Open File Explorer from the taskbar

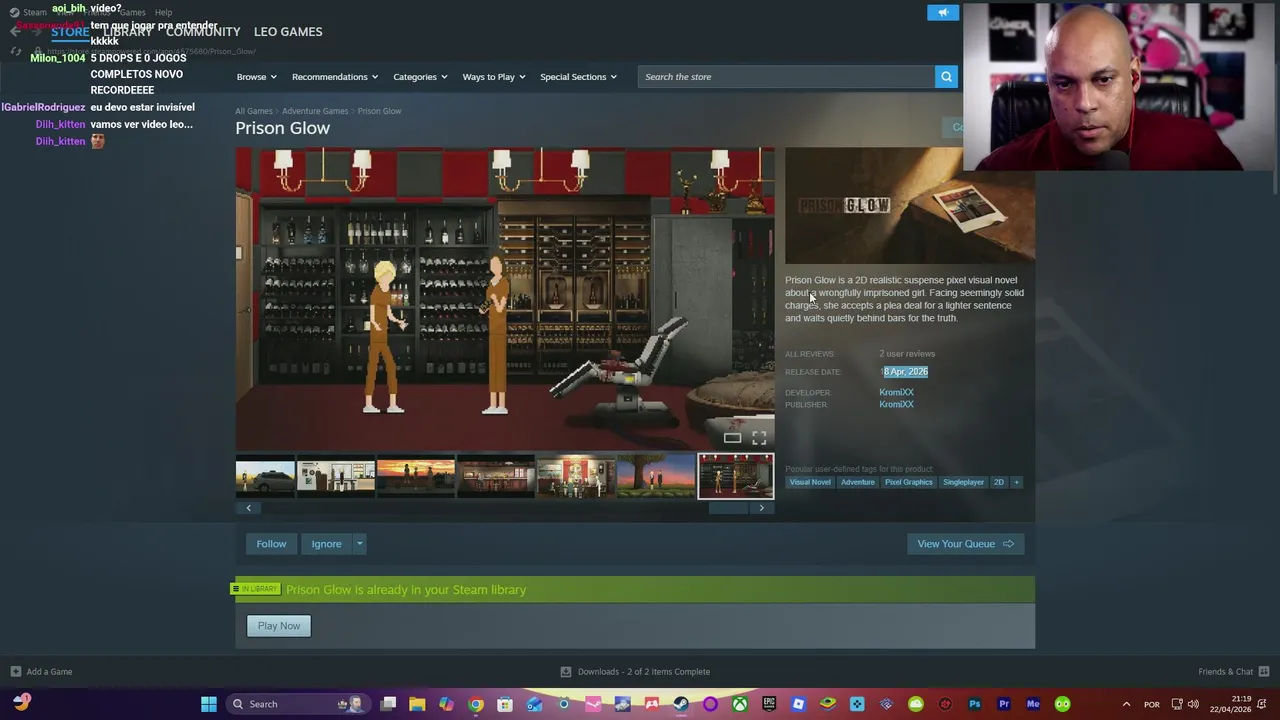(417, 704)
